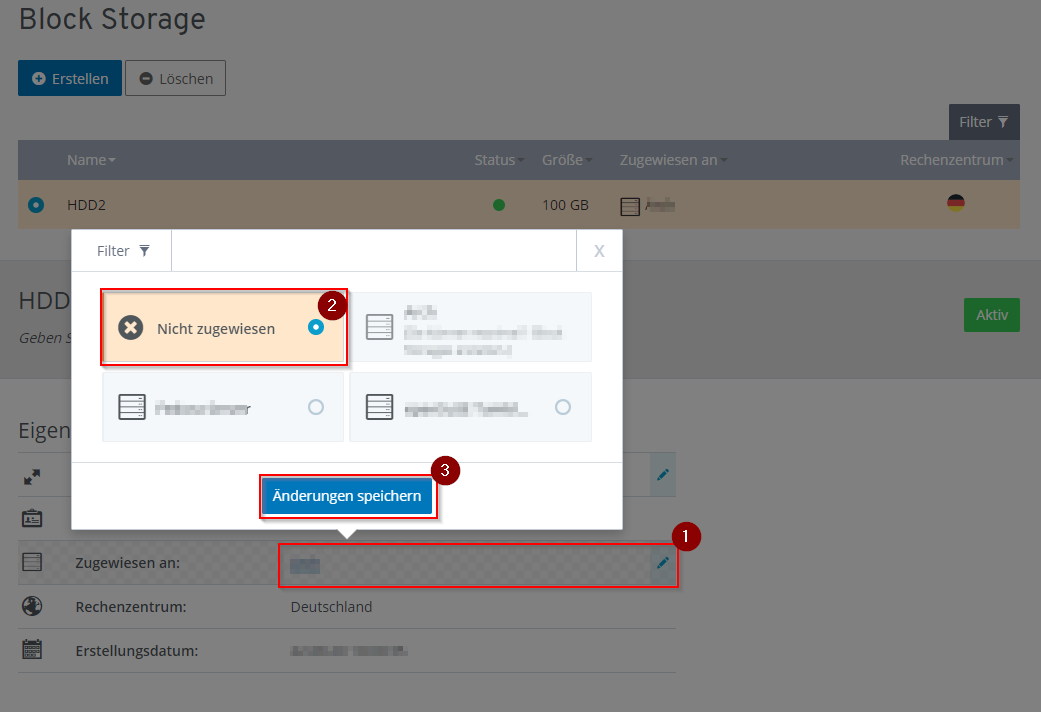The image size is (1041, 712).
Task: Sort by Rechenzentrum column
Action: (956, 160)
